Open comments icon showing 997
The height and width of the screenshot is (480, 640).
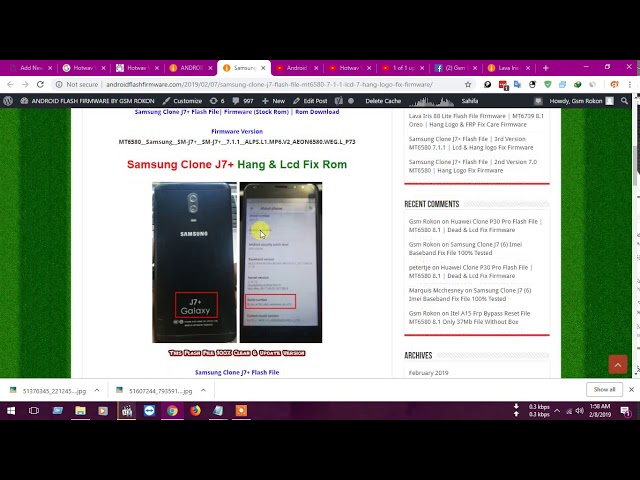[x=243, y=101]
